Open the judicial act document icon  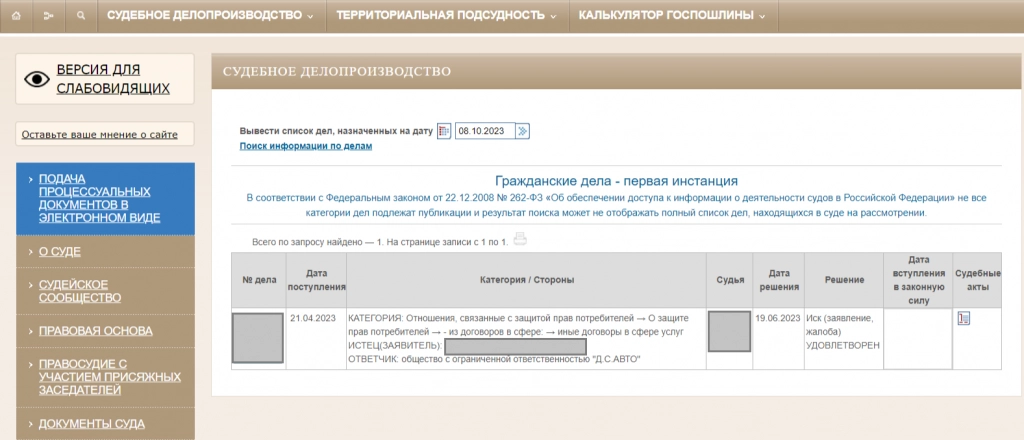pos(963,319)
